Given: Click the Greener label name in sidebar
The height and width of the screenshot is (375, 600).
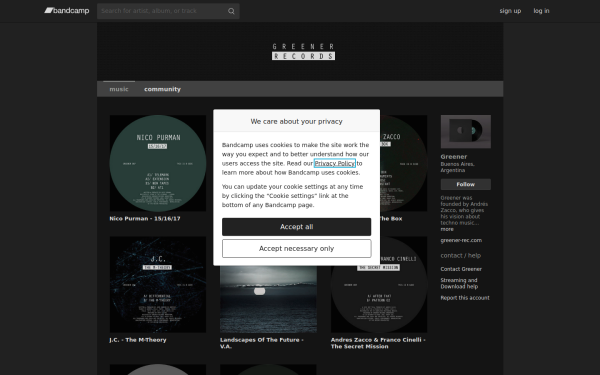Looking at the screenshot, I should pyautogui.click(x=454, y=157).
